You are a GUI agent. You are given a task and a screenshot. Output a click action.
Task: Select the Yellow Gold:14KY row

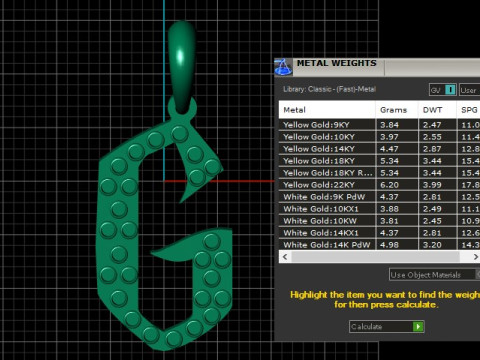pyautogui.click(x=379, y=149)
